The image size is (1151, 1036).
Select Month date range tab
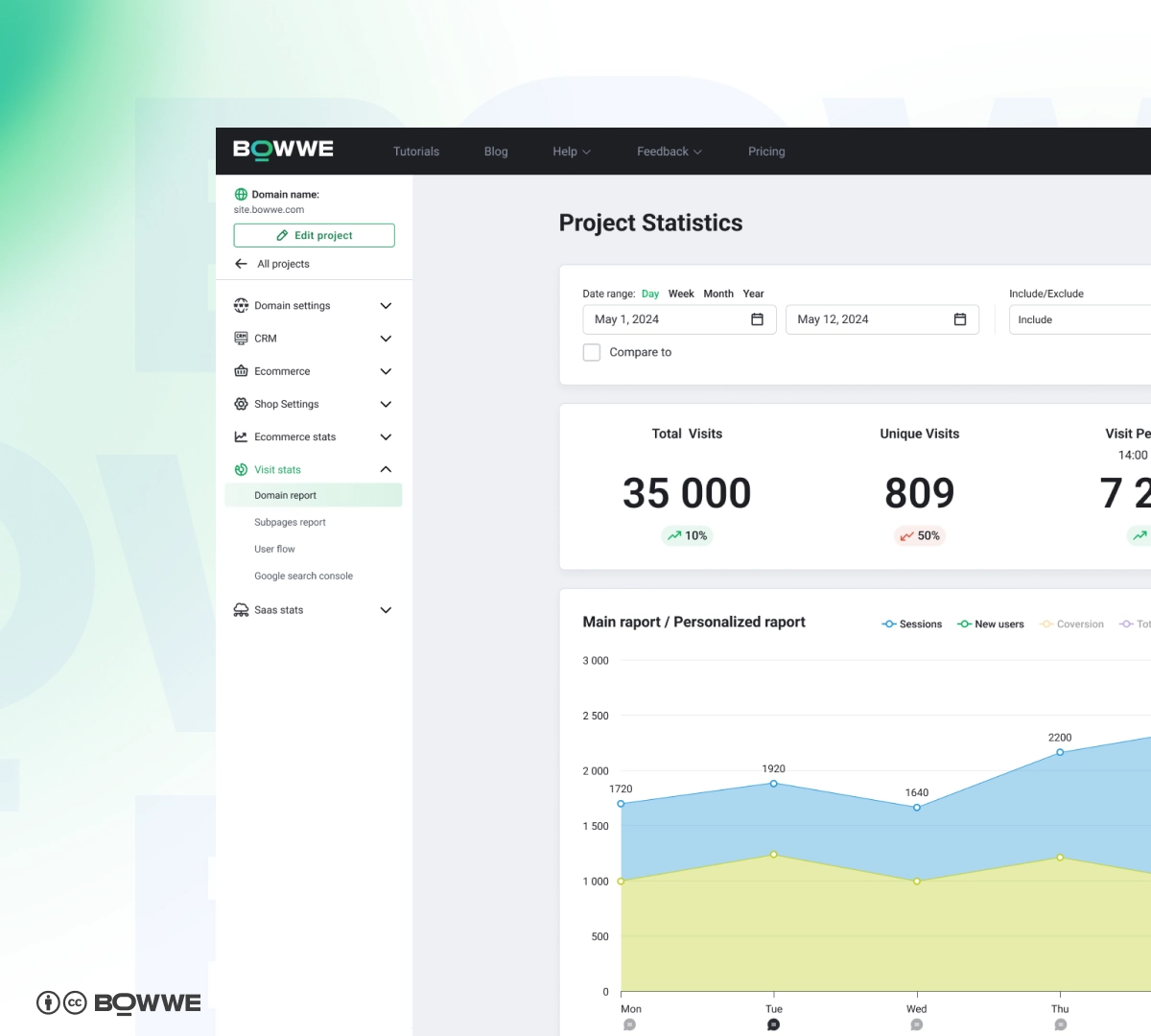718,294
